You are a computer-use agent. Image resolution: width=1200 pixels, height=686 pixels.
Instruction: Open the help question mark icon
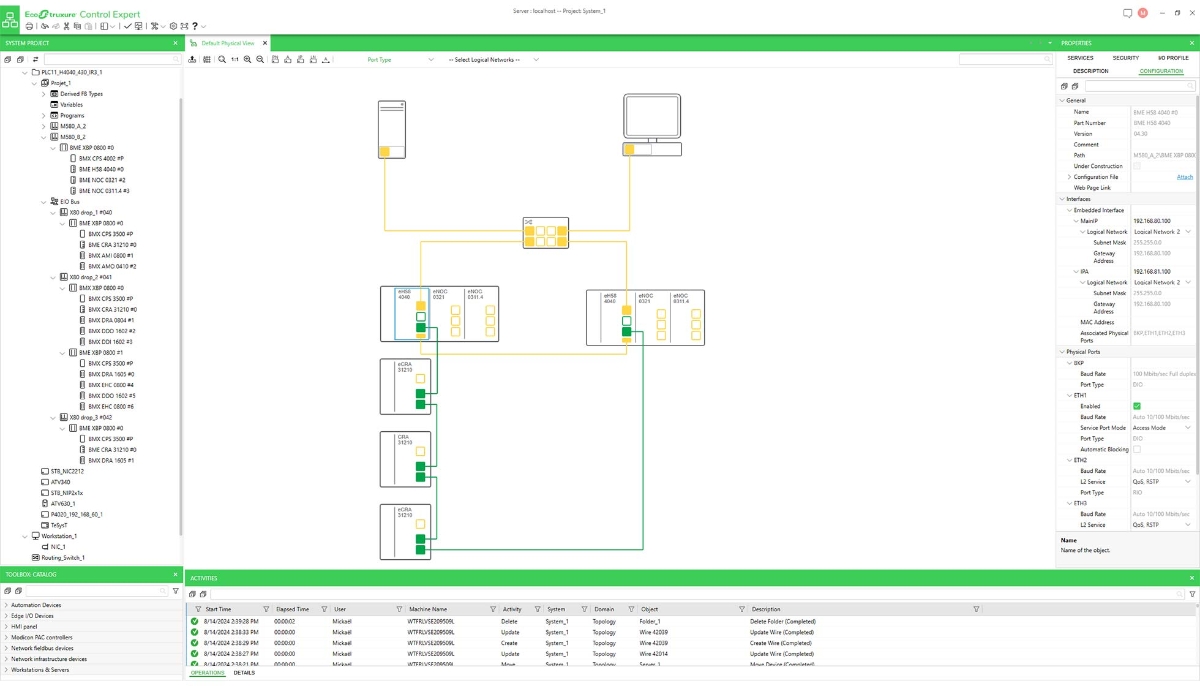click(193, 26)
